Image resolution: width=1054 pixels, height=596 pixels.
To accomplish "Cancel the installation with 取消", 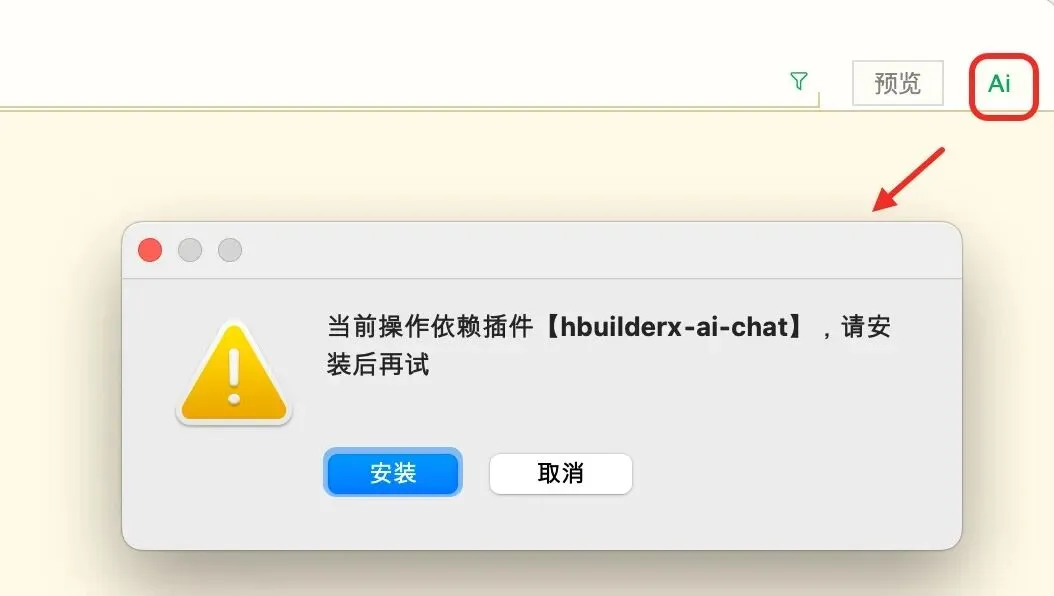I will click(x=561, y=474).
